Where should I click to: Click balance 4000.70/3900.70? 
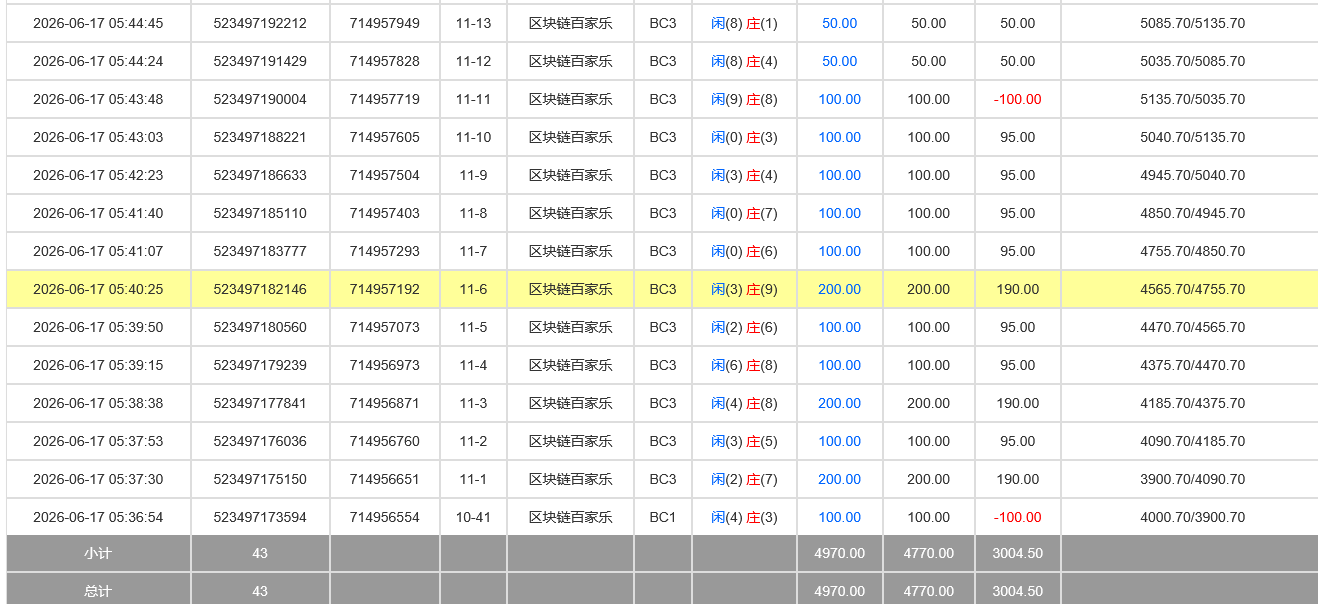pos(1193,517)
